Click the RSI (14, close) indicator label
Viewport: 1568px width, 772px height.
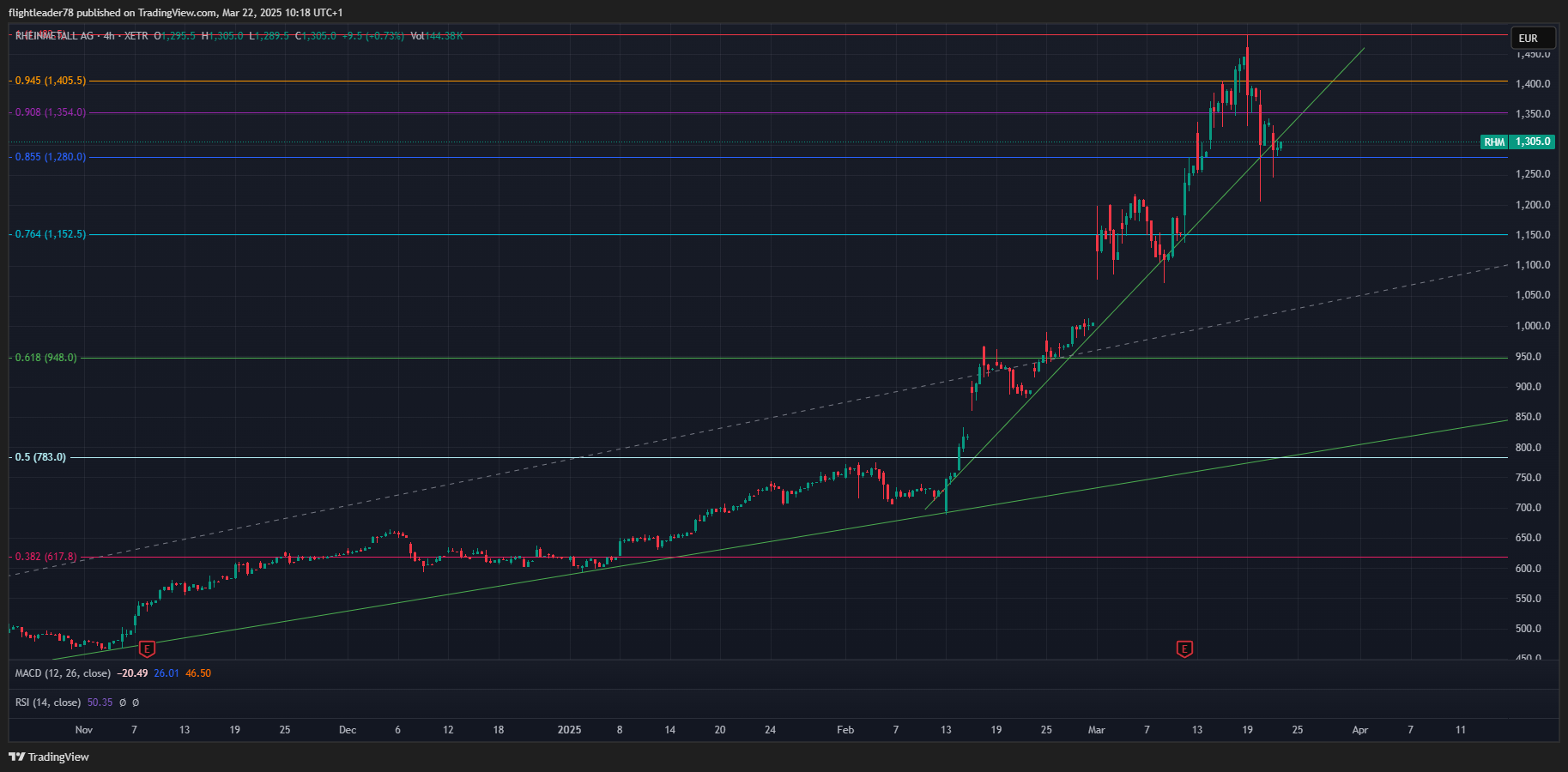coord(48,703)
